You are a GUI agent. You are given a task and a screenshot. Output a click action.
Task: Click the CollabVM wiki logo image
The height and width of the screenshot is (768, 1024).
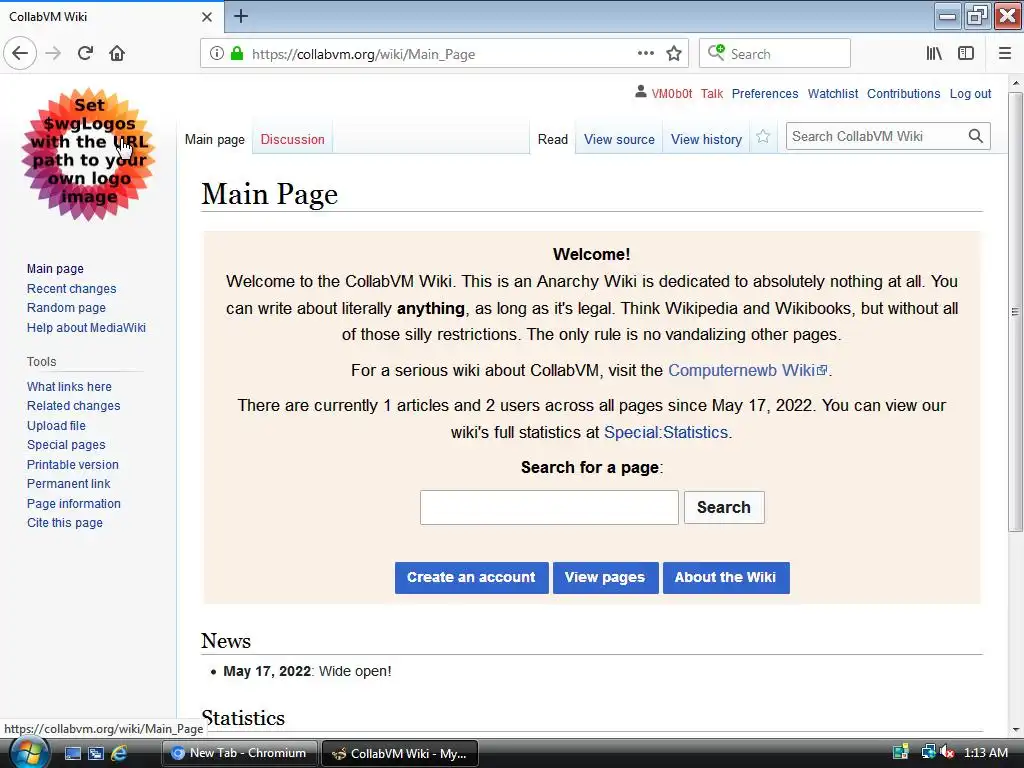(x=89, y=154)
